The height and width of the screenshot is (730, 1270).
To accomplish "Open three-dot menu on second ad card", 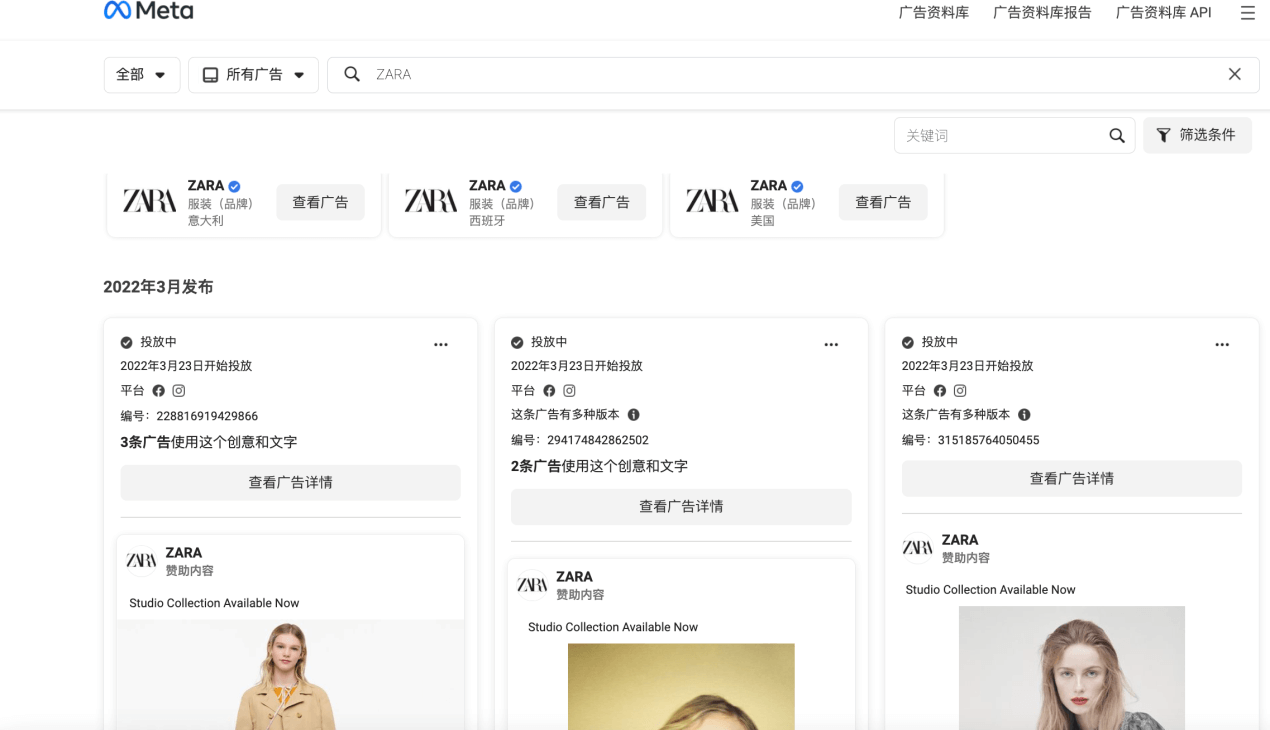I will coord(831,344).
